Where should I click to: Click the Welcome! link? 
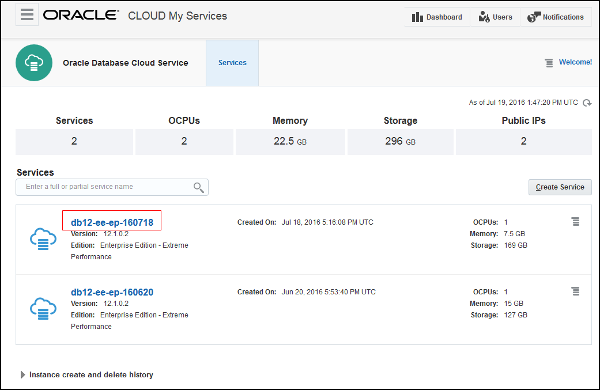(x=575, y=62)
